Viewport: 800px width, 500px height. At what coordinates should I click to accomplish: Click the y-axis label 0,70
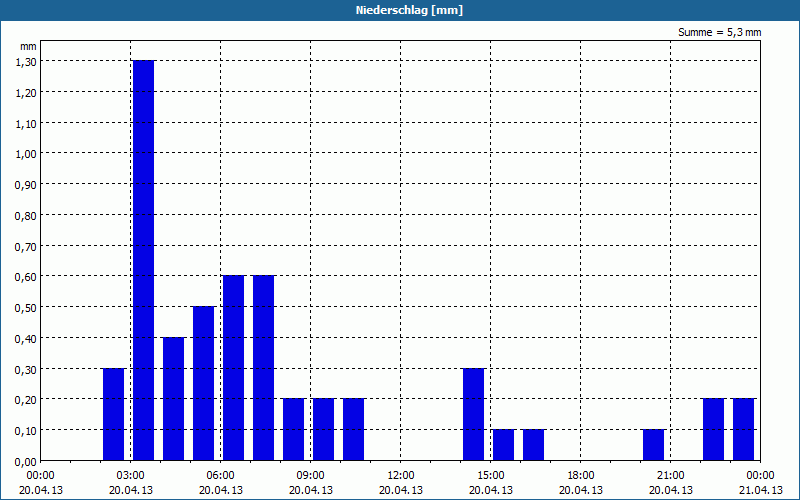[x=26, y=246]
